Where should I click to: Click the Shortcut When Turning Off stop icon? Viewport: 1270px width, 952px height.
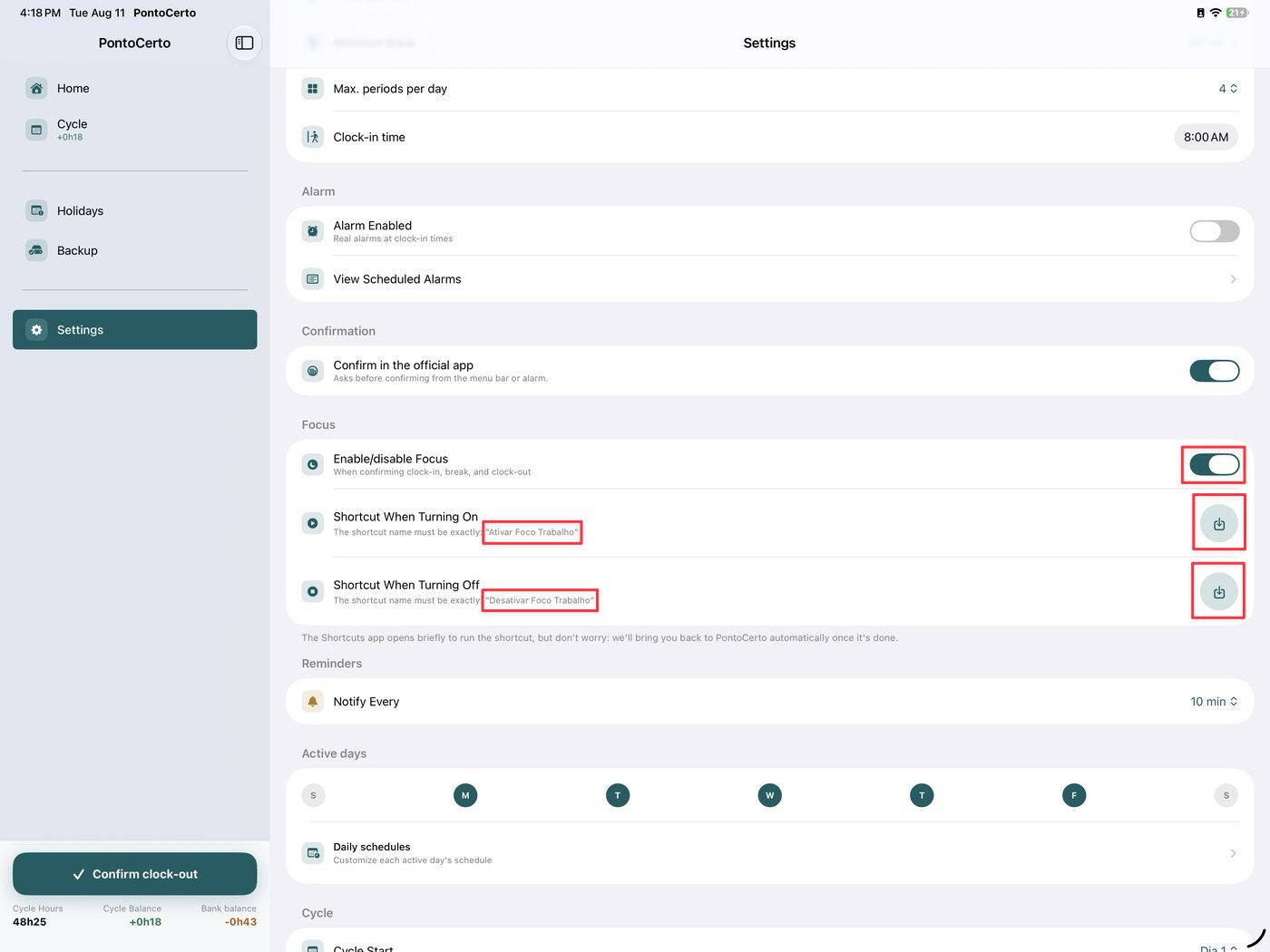pos(313,591)
